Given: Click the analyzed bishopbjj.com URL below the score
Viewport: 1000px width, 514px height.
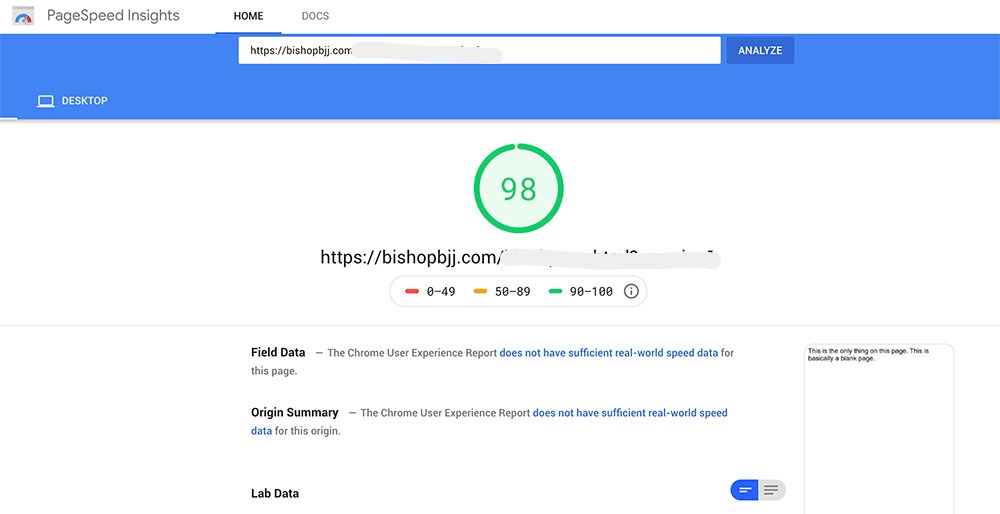Looking at the screenshot, I should coord(520,258).
